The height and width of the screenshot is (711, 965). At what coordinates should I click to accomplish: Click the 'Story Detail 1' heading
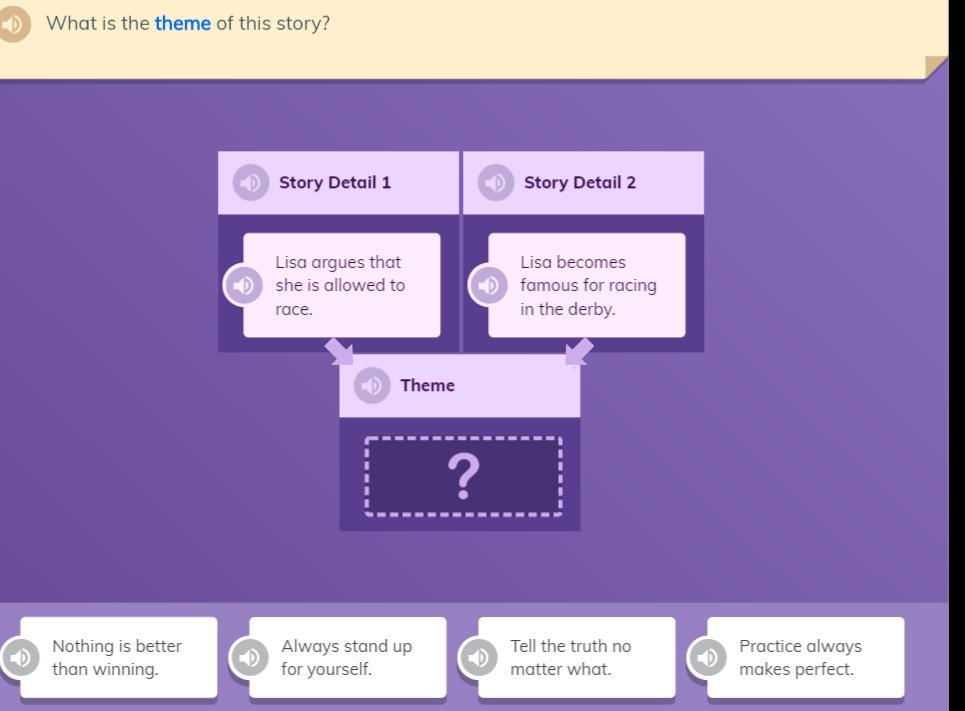pyautogui.click(x=335, y=182)
